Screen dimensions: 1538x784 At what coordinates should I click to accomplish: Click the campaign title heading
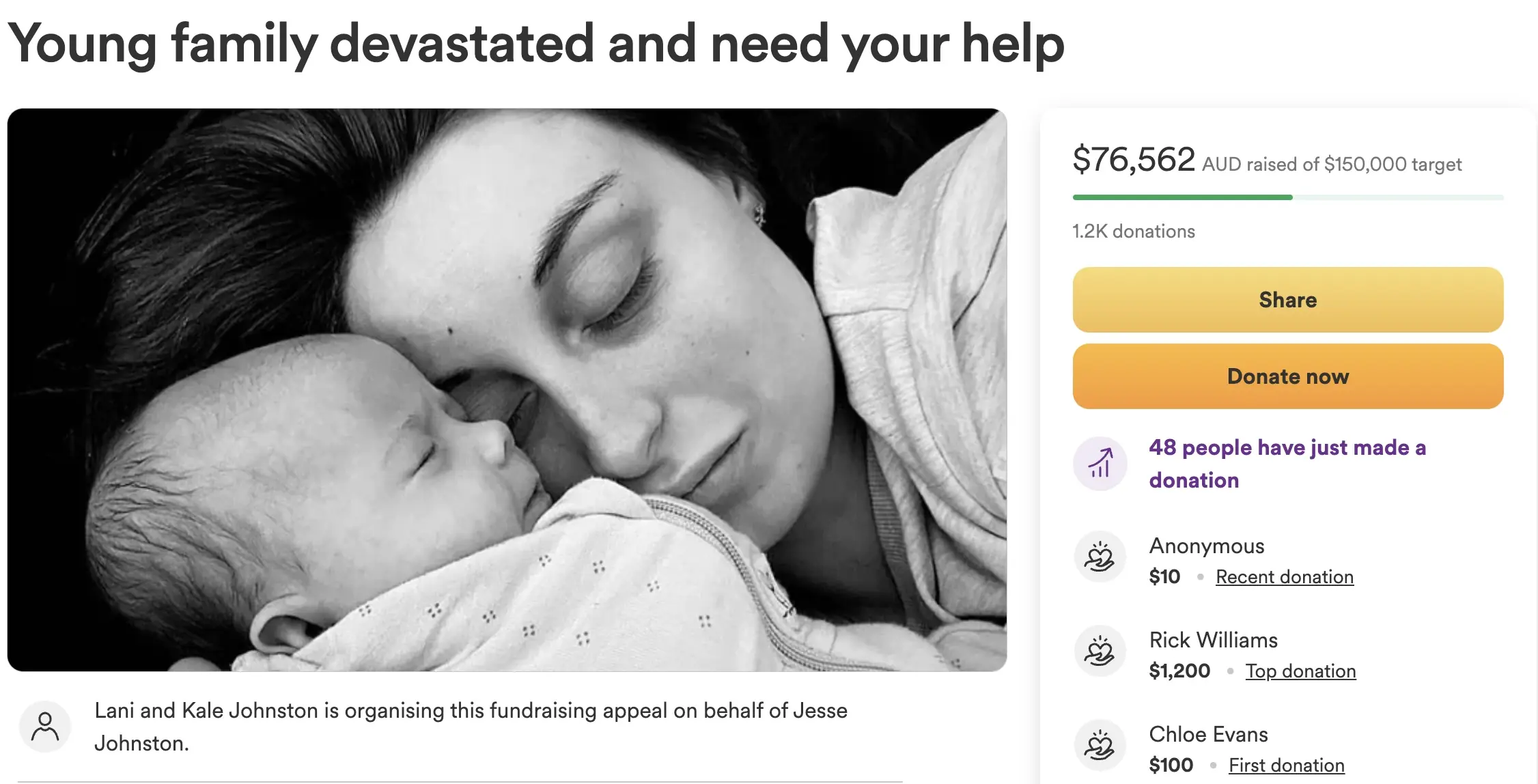coord(535,44)
